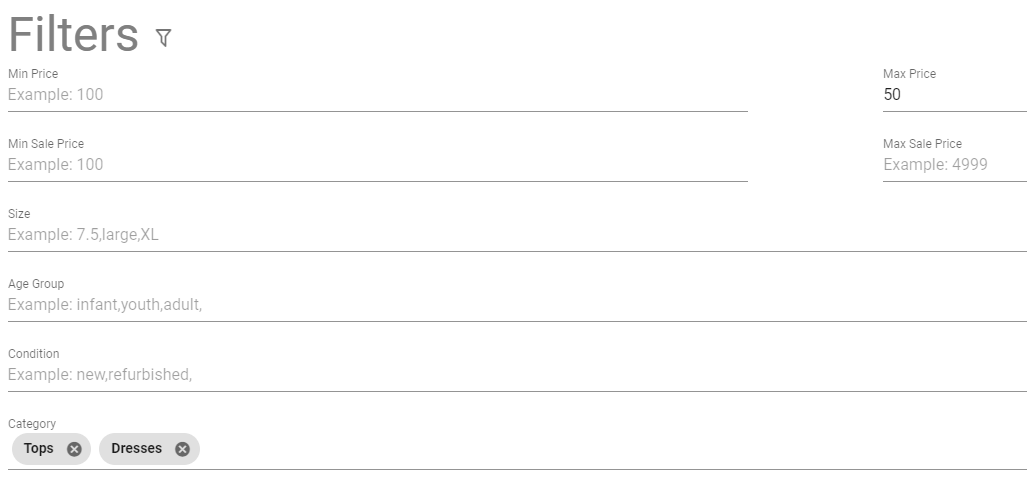
Task: Click the 'Min Price' label text
Action: 33,74
